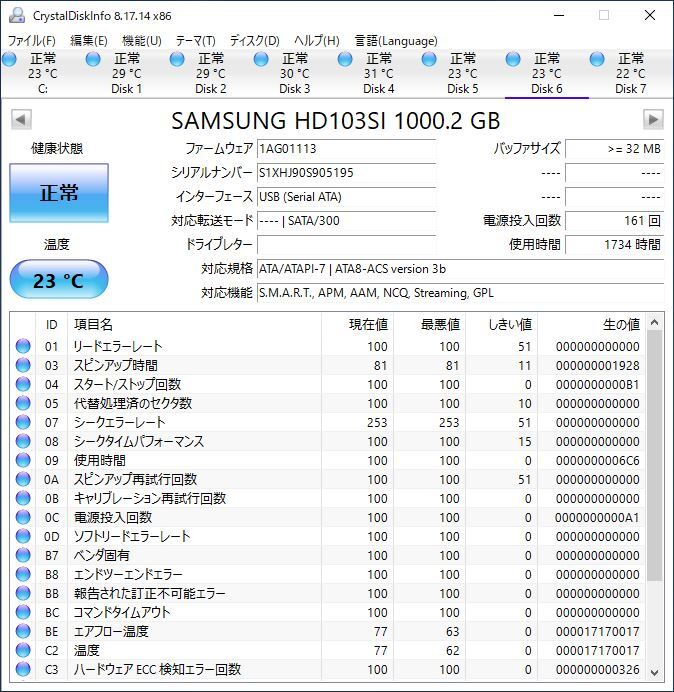Screen dimensions: 674x692
Task: Click the 対応規格 field ATA/ATAPI-7
Action: 460,268
